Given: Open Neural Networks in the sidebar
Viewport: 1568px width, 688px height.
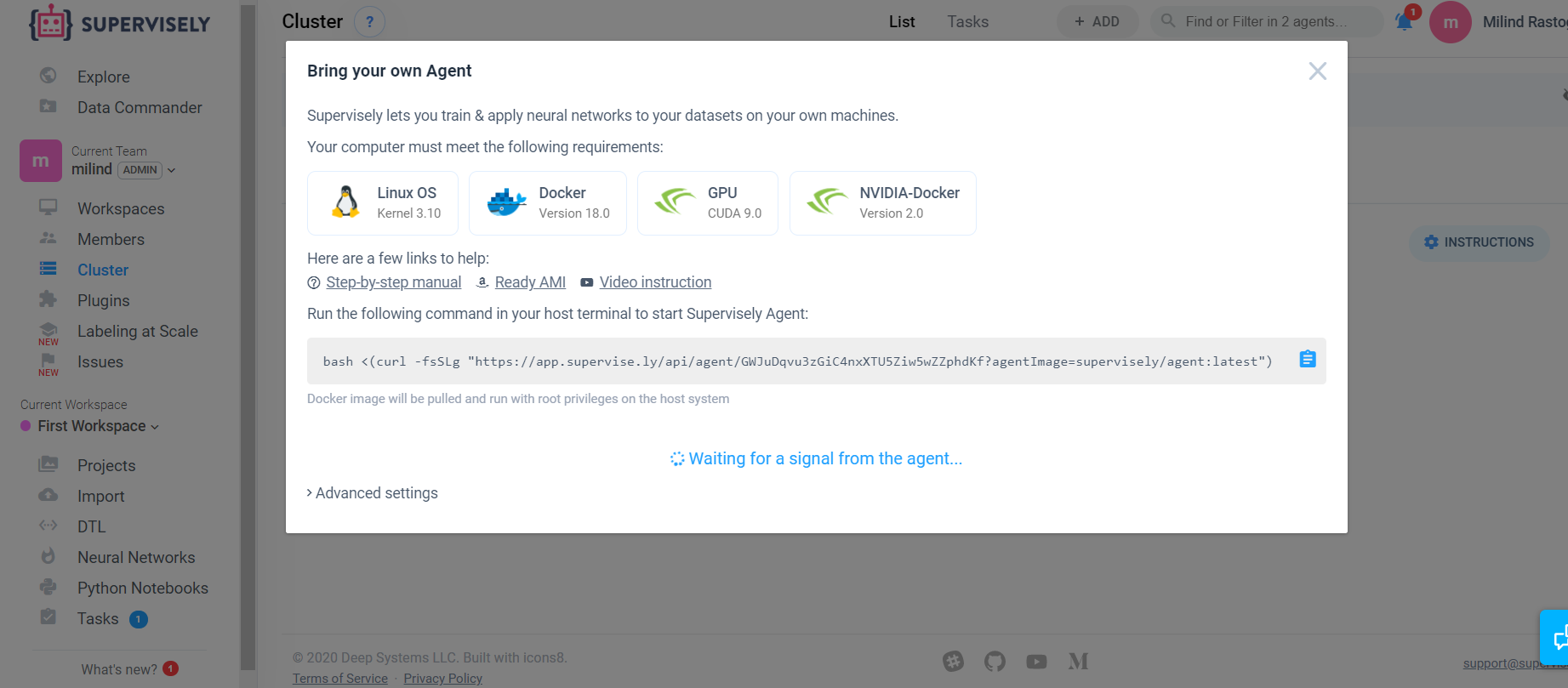Looking at the screenshot, I should [x=136, y=558].
